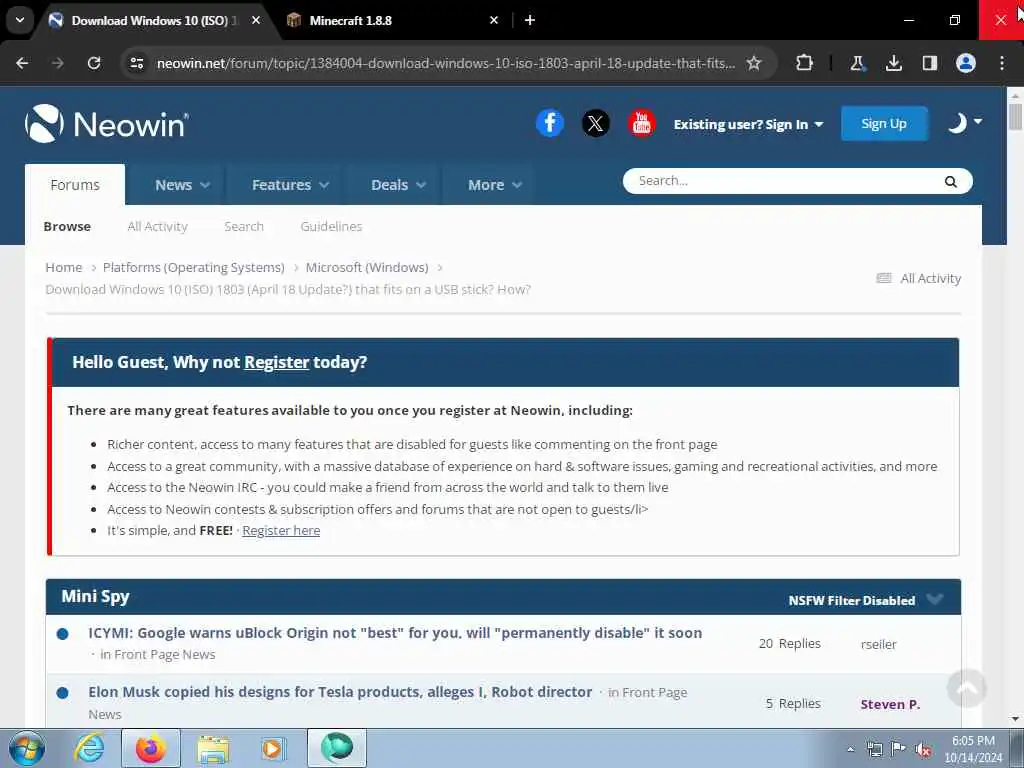Viewport: 1024px width, 768px height.
Task: Switch to the Minecraft 1.8.8 tab
Action: pos(394,20)
